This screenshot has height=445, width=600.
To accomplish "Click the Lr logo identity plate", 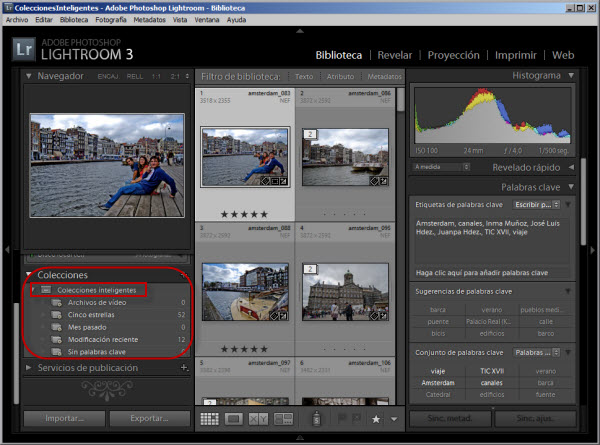I will pos(24,50).
